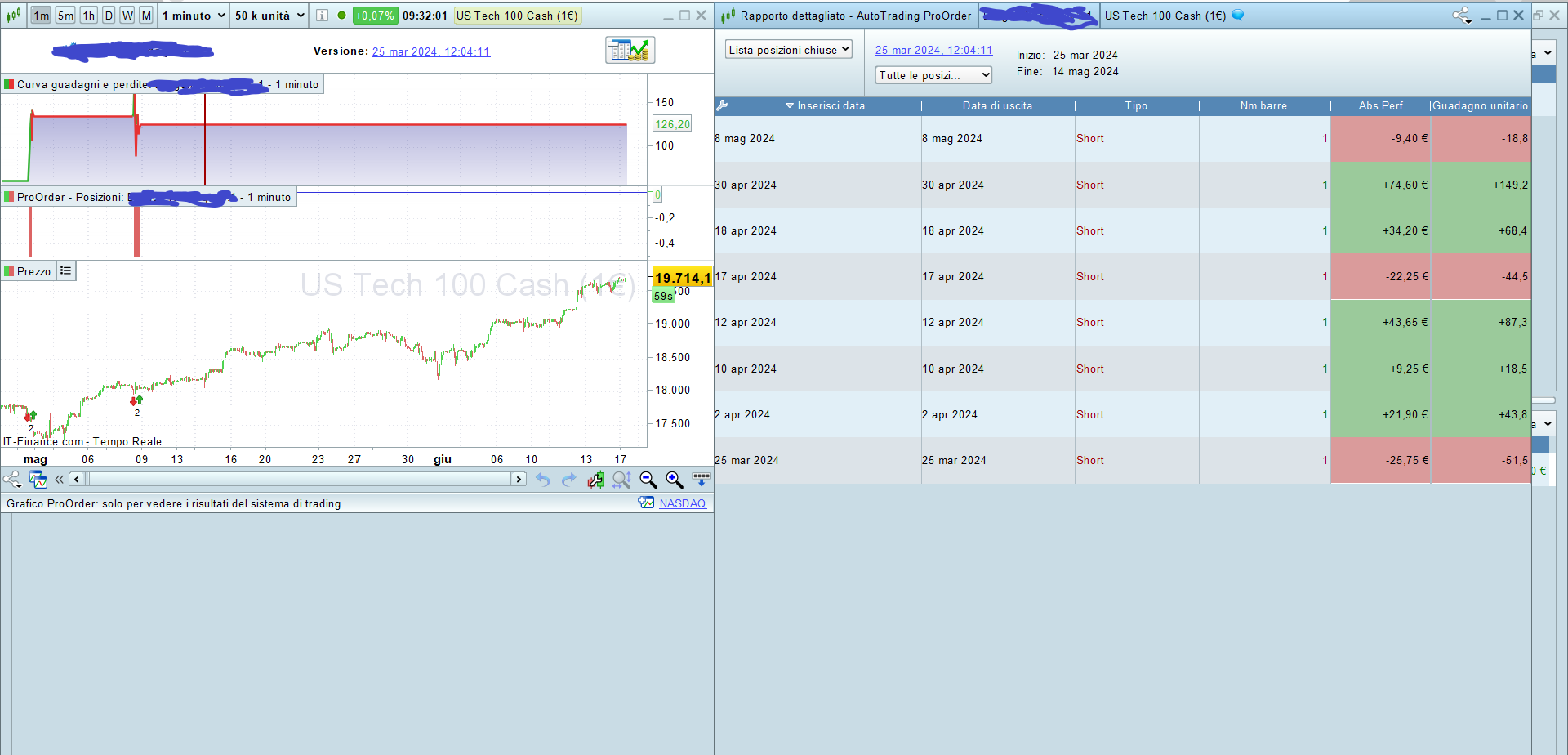Click the scroll-to-latest download arrow icon
This screenshot has height=755, width=1568.
click(x=702, y=480)
